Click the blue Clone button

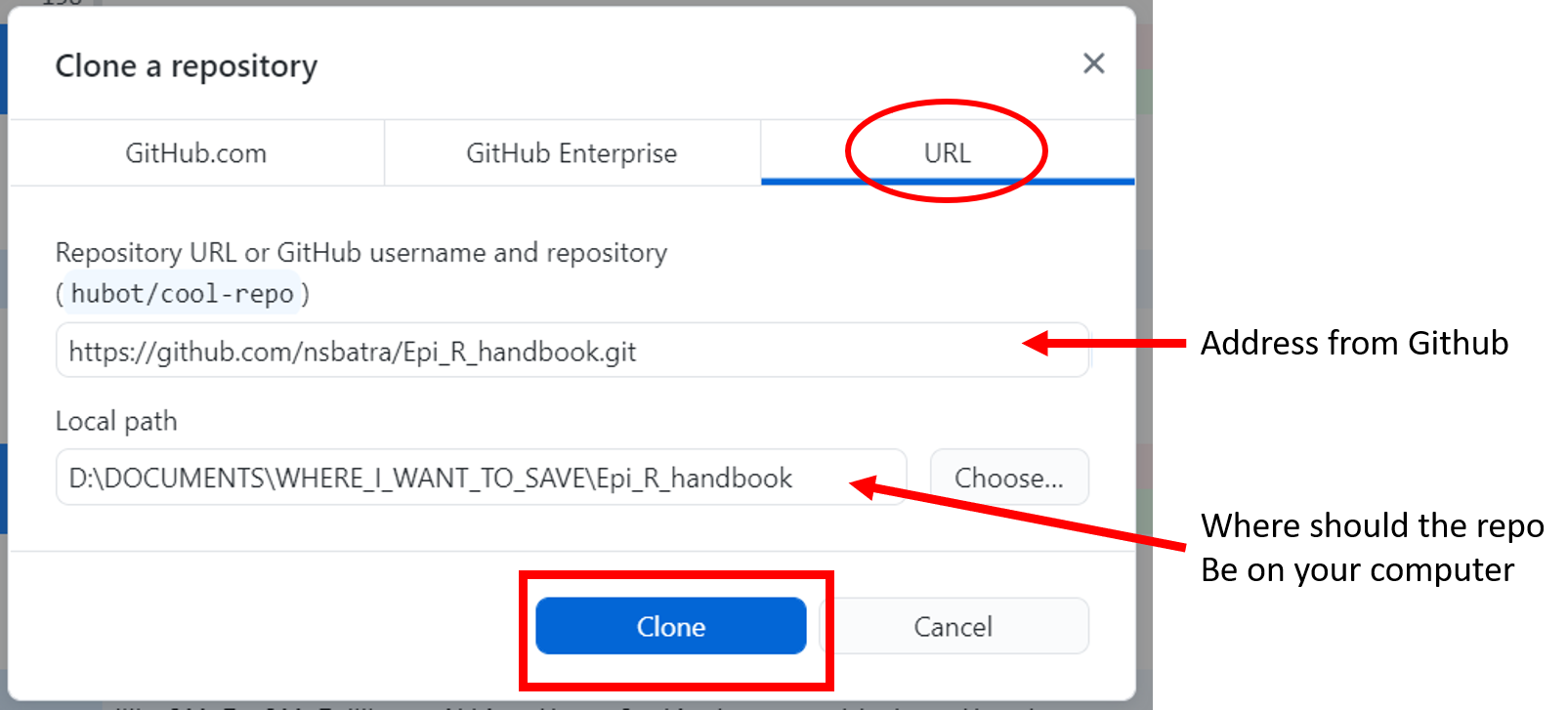671,626
